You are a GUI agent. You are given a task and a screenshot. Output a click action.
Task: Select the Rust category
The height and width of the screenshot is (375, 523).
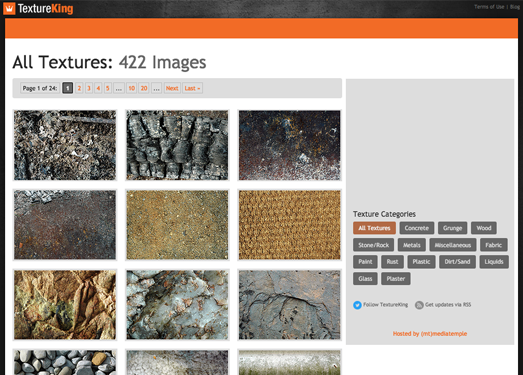coord(393,262)
